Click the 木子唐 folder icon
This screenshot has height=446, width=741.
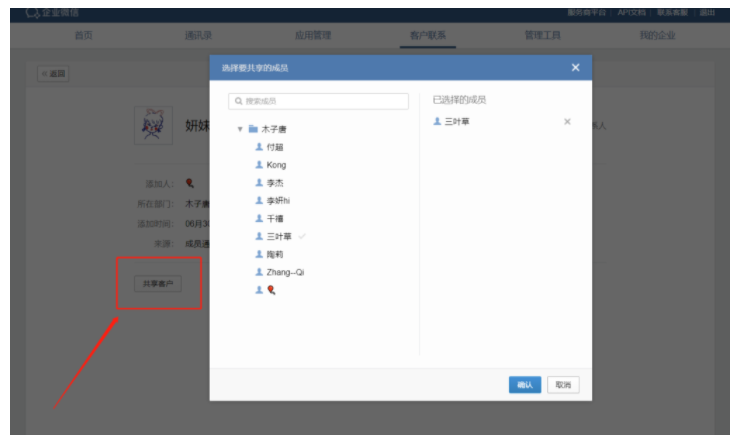(x=253, y=129)
